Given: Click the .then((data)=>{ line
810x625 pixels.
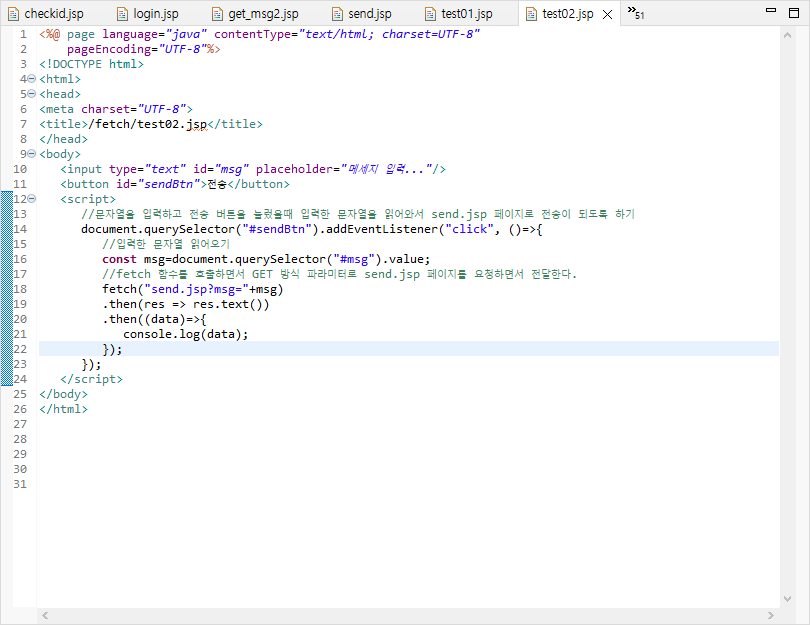Looking at the screenshot, I should coord(154,319).
